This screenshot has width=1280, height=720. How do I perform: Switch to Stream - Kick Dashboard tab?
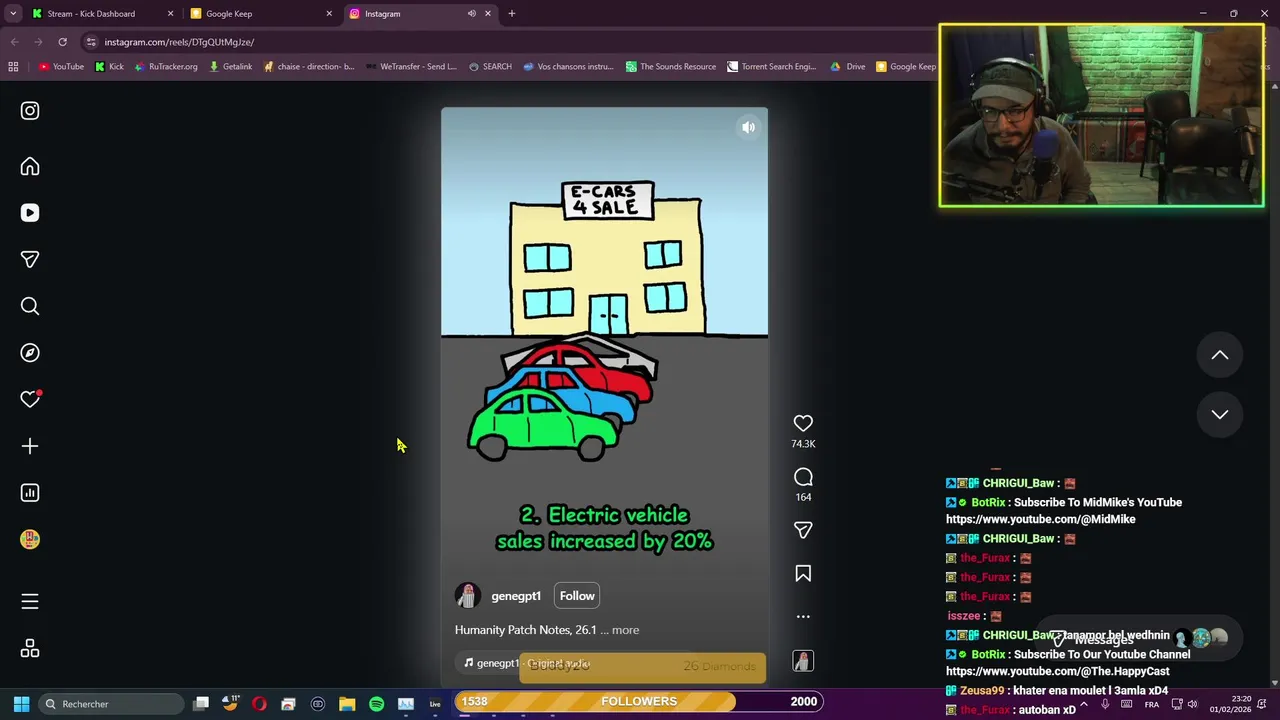(x=100, y=14)
